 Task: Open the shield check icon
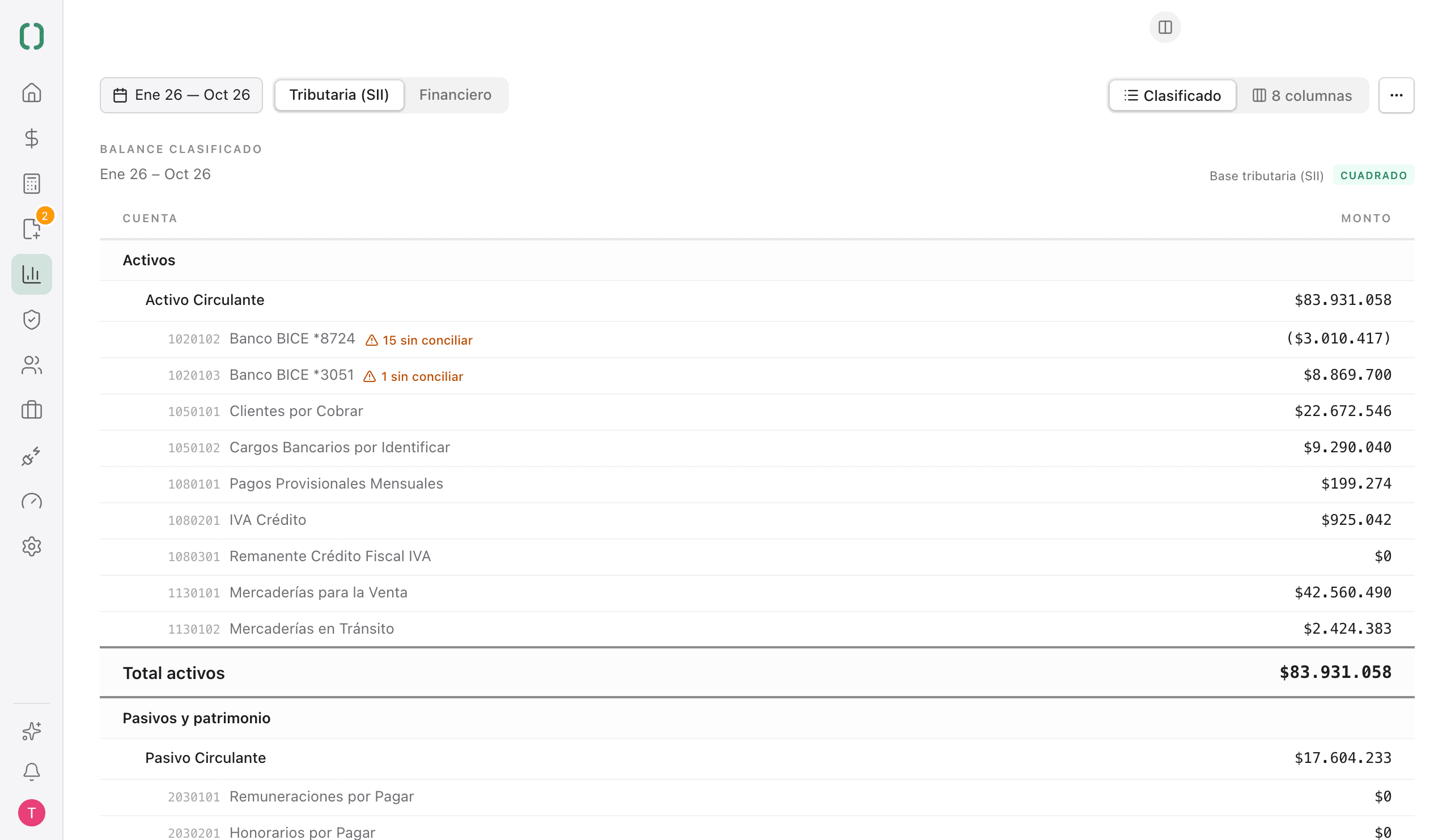tap(32, 320)
